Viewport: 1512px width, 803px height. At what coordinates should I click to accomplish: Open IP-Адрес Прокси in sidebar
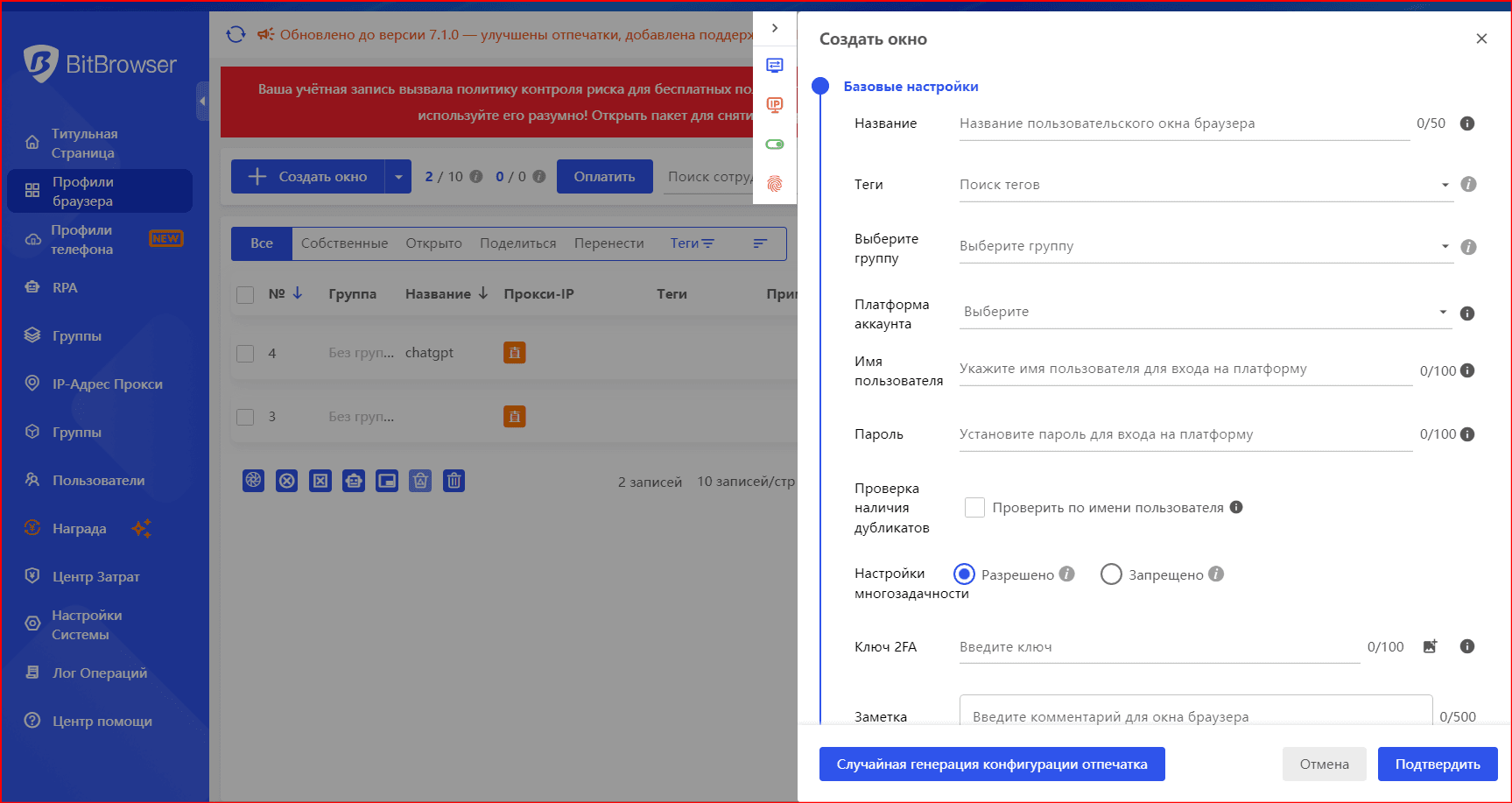tap(107, 384)
